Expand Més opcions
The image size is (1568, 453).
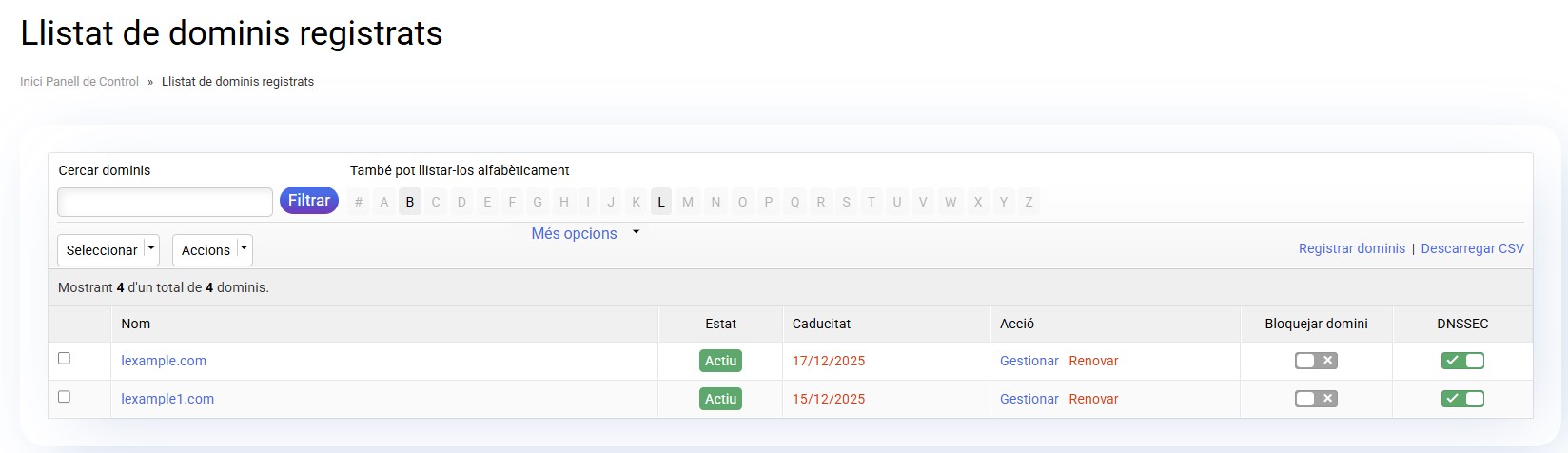pyautogui.click(x=584, y=234)
